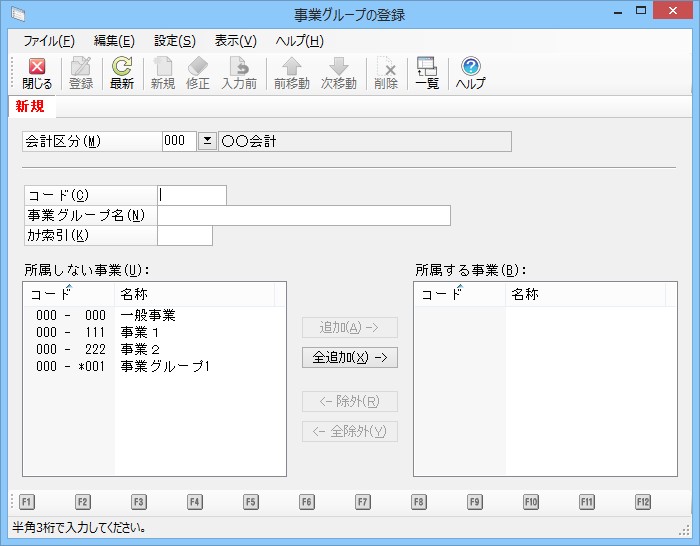Open the 設定(S) menu
This screenshot has height=546, width=700.
(174, 41)
